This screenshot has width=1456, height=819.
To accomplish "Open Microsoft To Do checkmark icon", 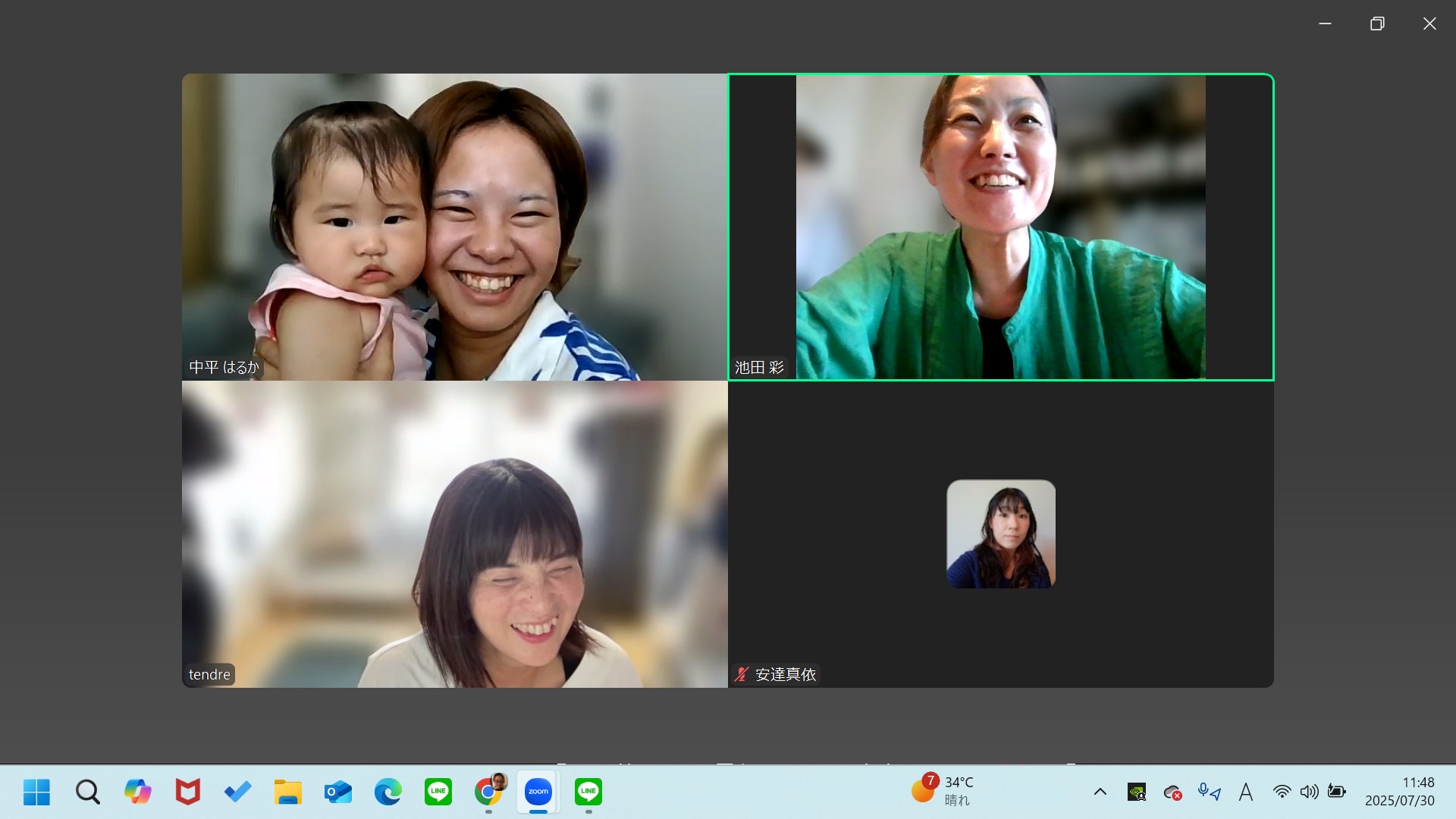I will (x=237, y=792).
